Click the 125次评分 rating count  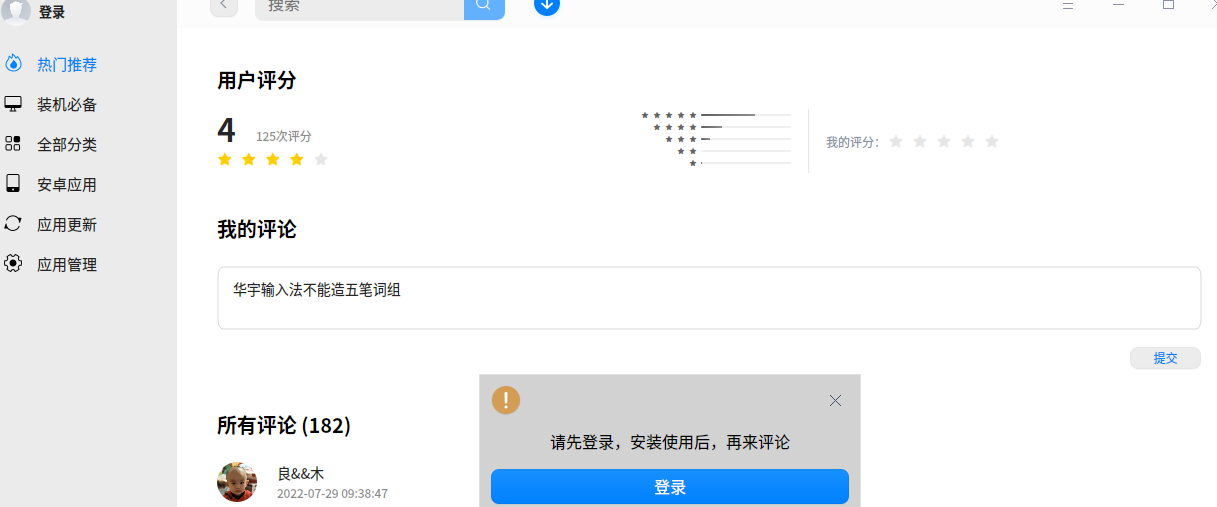284,136
